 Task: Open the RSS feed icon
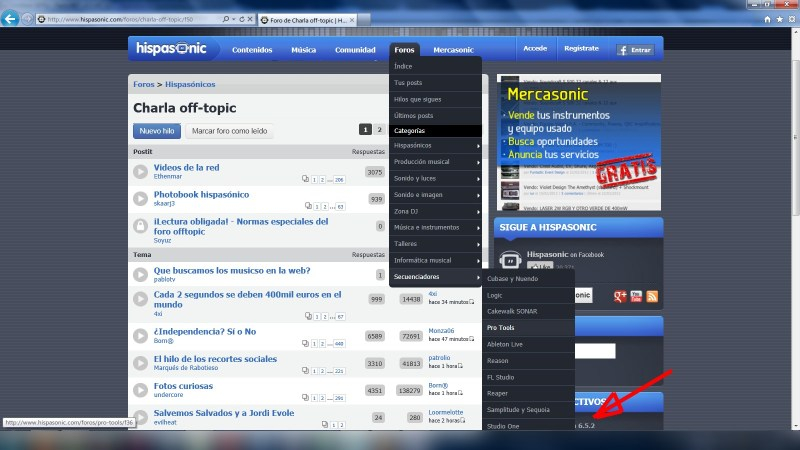pos(652,296)
